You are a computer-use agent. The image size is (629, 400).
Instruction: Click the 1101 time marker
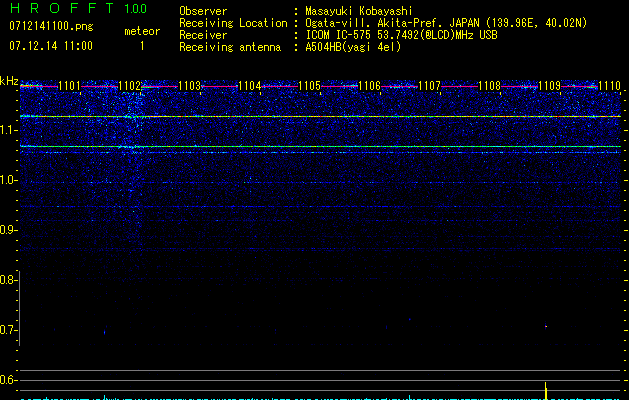(x=70, y=86)
